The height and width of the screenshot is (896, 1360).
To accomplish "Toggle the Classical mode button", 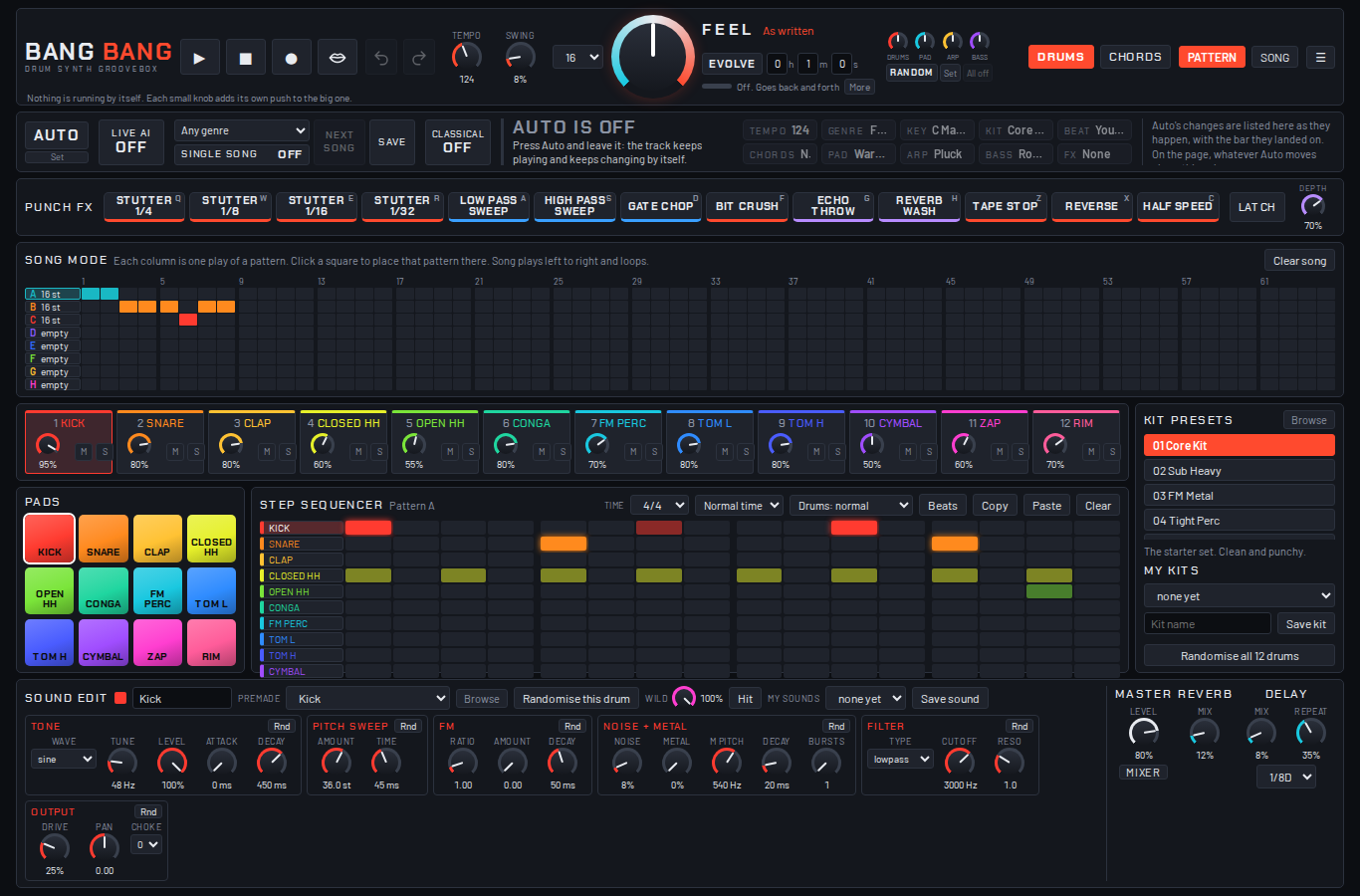I will [x=457, y=141].
